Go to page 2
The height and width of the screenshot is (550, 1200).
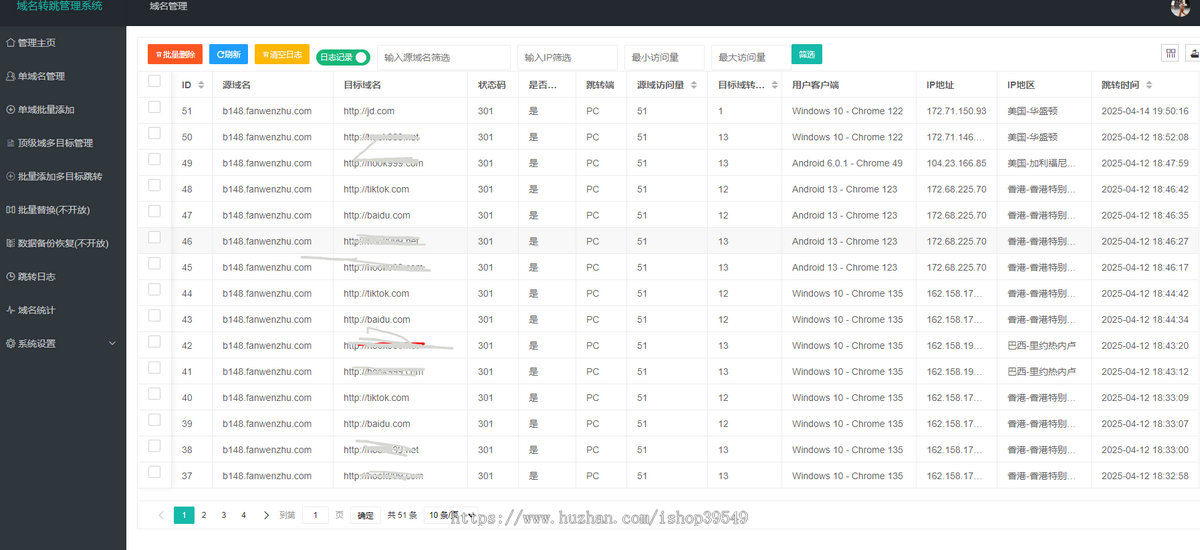204,515
